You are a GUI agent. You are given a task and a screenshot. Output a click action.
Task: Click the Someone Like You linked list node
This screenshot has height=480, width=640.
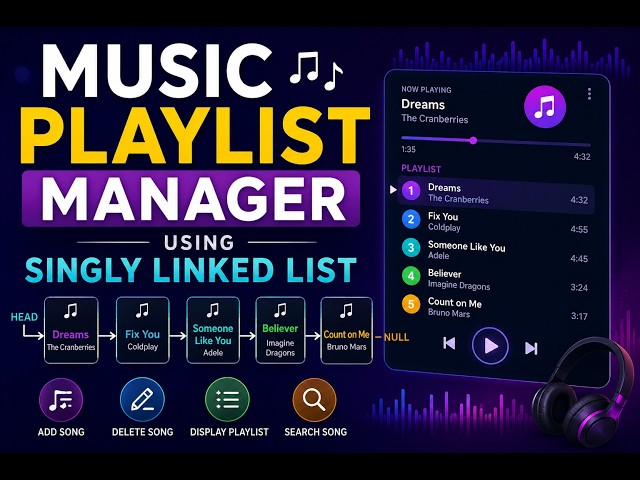[213, 330]
